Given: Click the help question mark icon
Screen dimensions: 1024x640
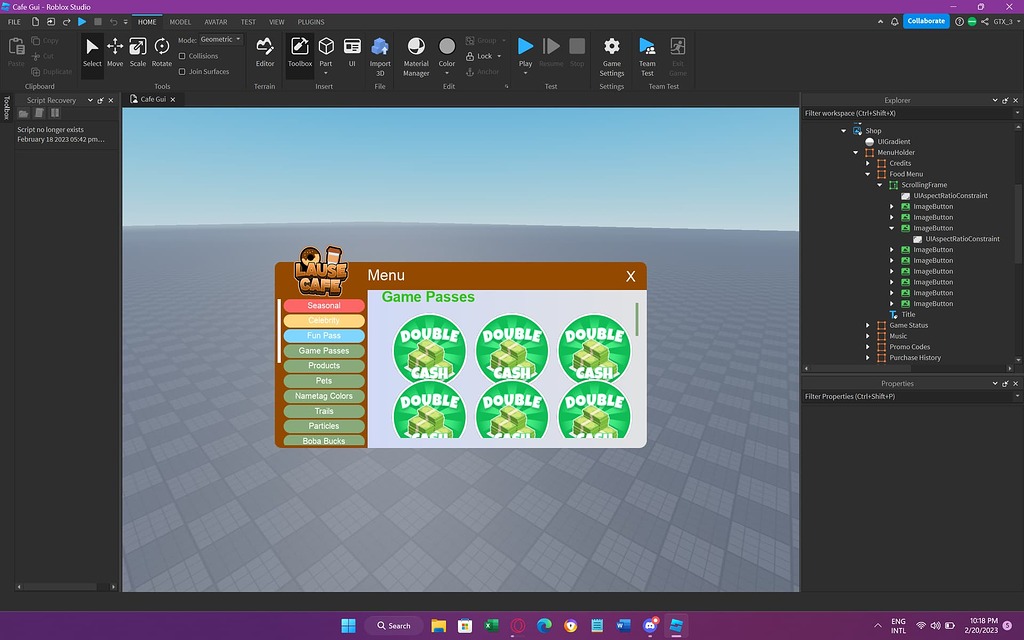Looking at the screenshot, I should (959, 22).
